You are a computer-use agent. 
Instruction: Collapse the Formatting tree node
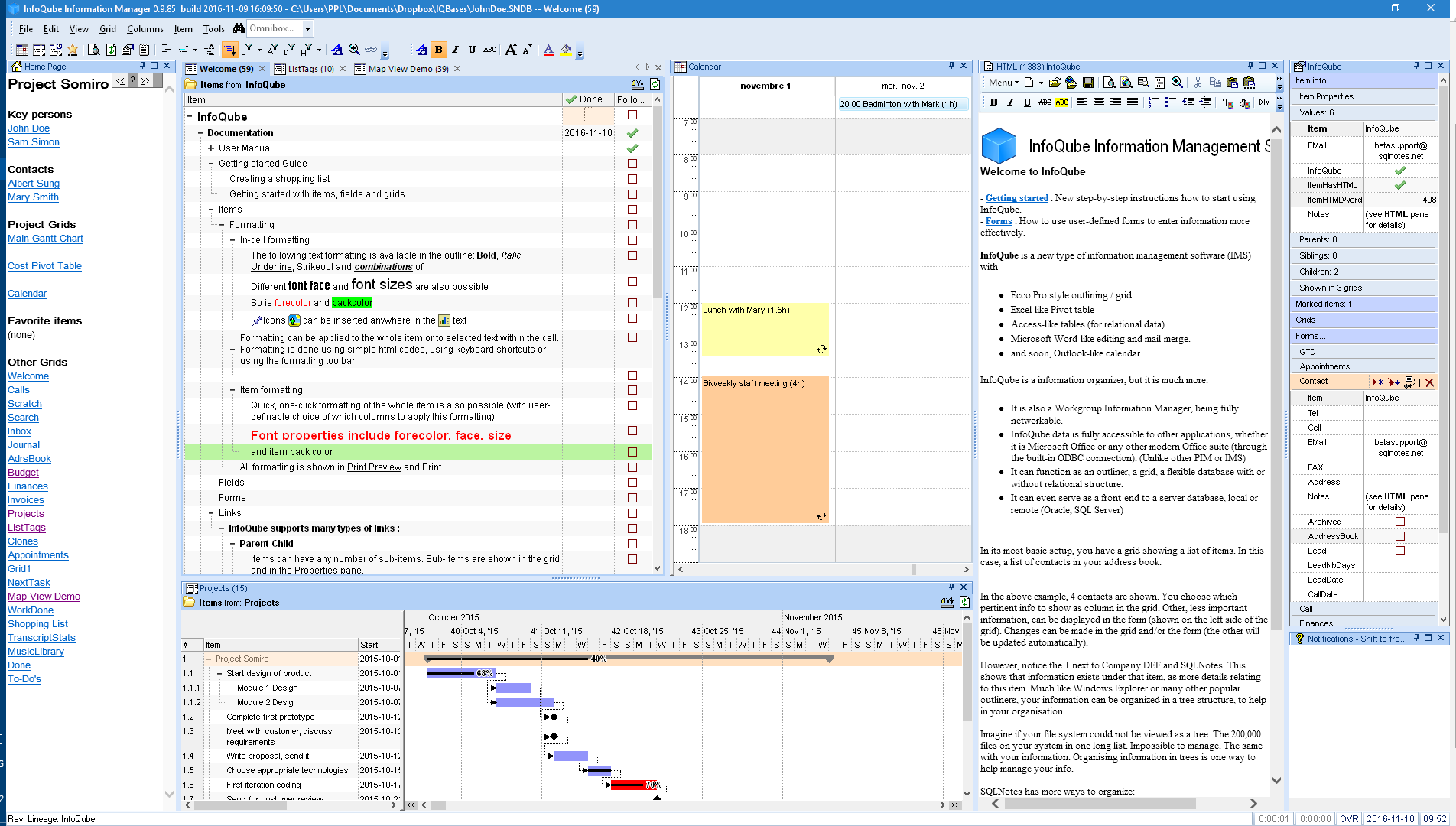click(222, 225)
